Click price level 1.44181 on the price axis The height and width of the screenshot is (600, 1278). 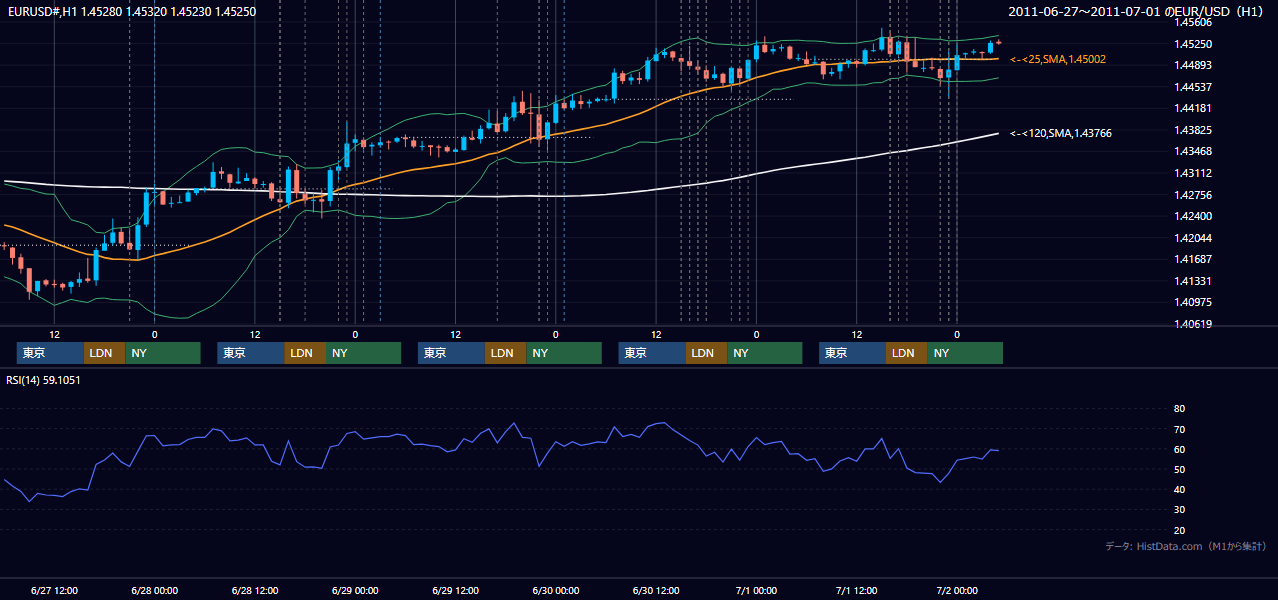1192,108
